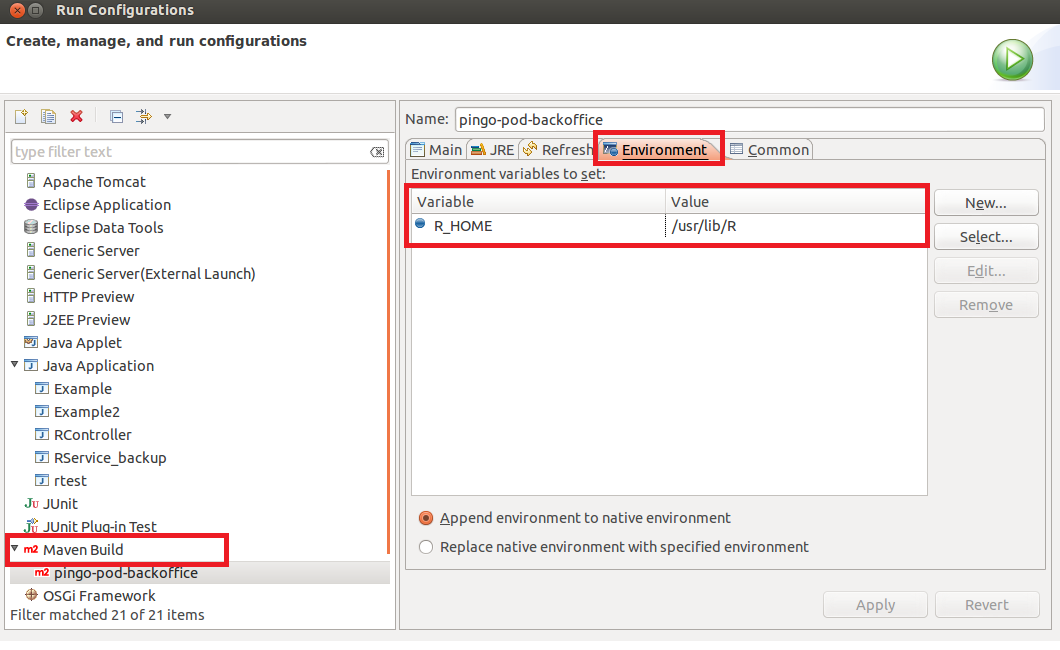Image resolution: width=1060 pixels, height=650 pixels.
Task: Open the filter options dropdown arrow
Action: (x=167, y=116)
